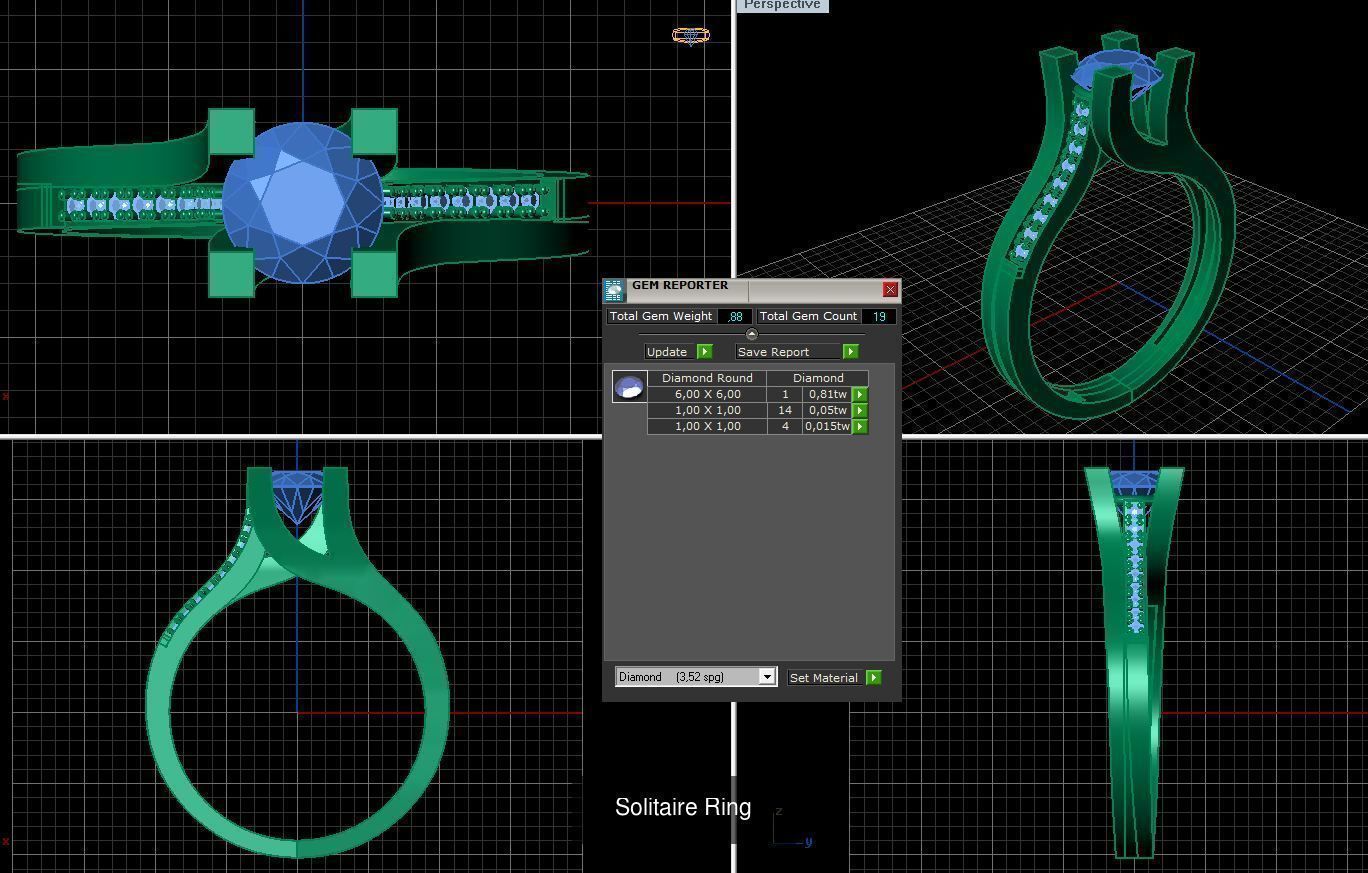Image resolution: width=1368 pixels, height=873 pixels.
Task: Open the Diamond (3,52 spg) material dropdown
Action: tap(695, 677)
